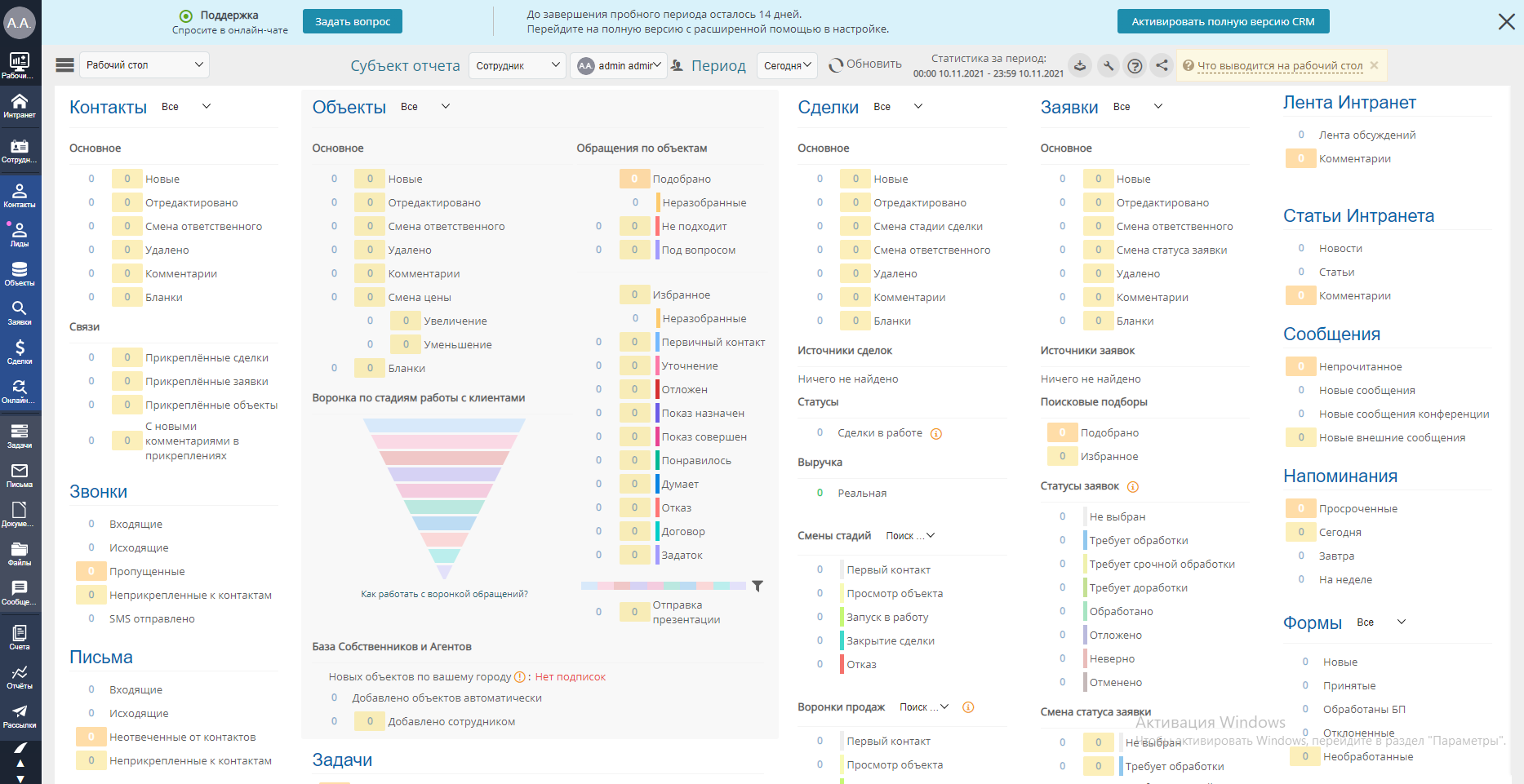The image size is (1524, 784).
Task: Click the funnel filter icon under object requests
Action: 758,586
